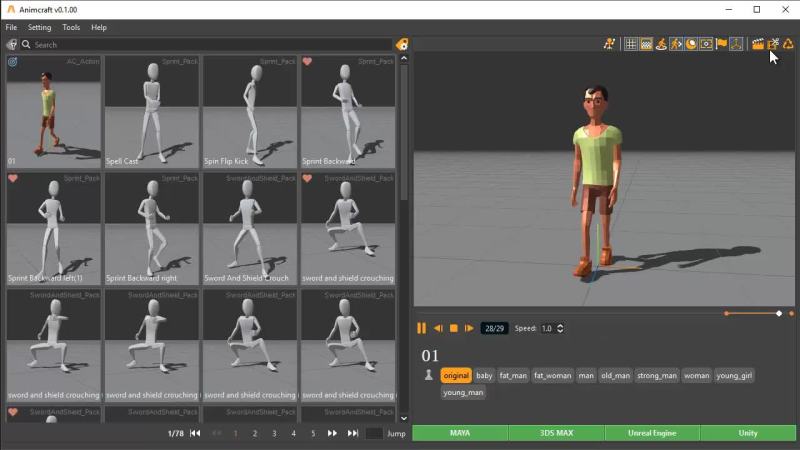Viewport: 800px width, 450px height.
Task: Click the Speed value field 1.0
Action: (547, 329)
